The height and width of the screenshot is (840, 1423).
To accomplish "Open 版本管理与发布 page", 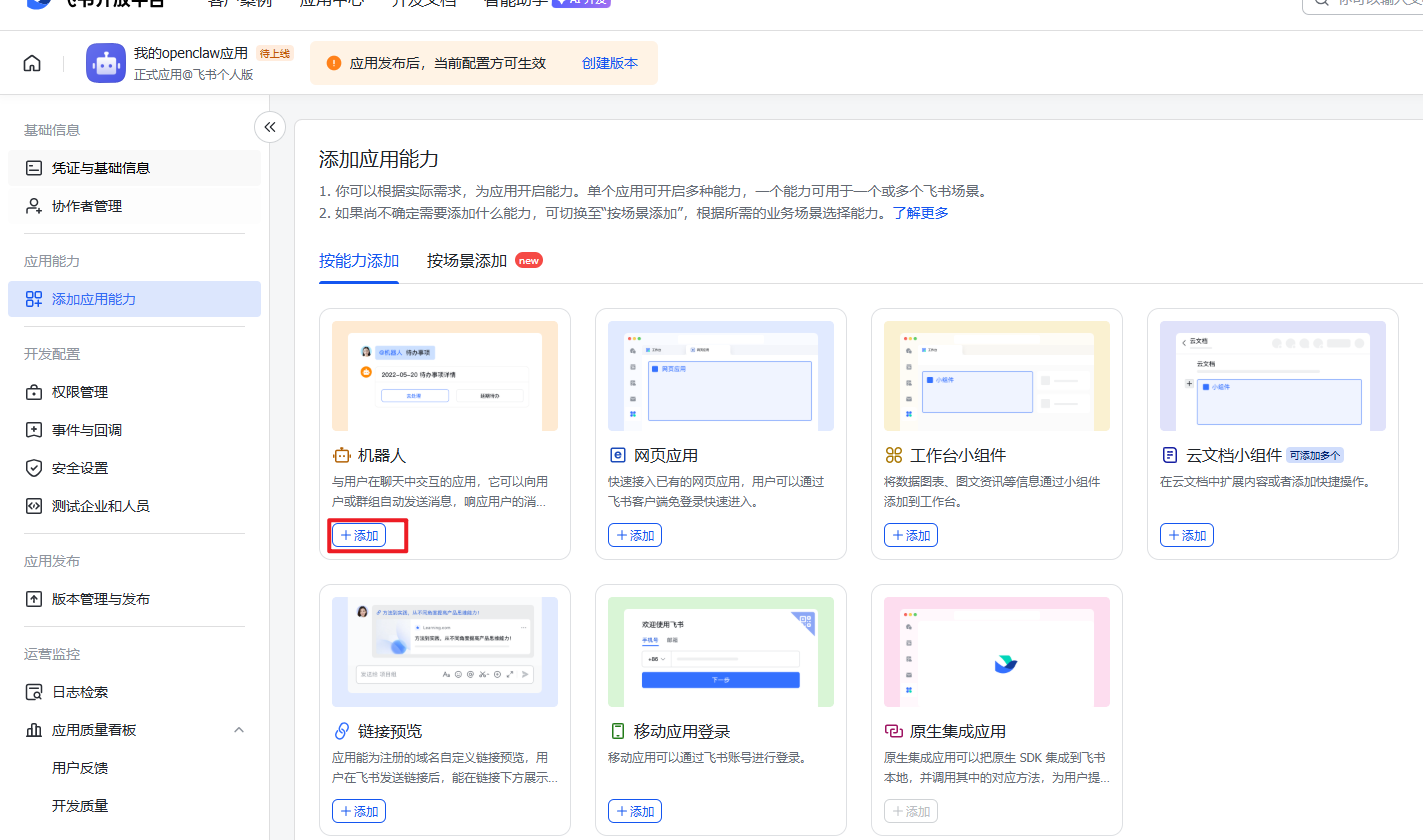I will (100, 599).
